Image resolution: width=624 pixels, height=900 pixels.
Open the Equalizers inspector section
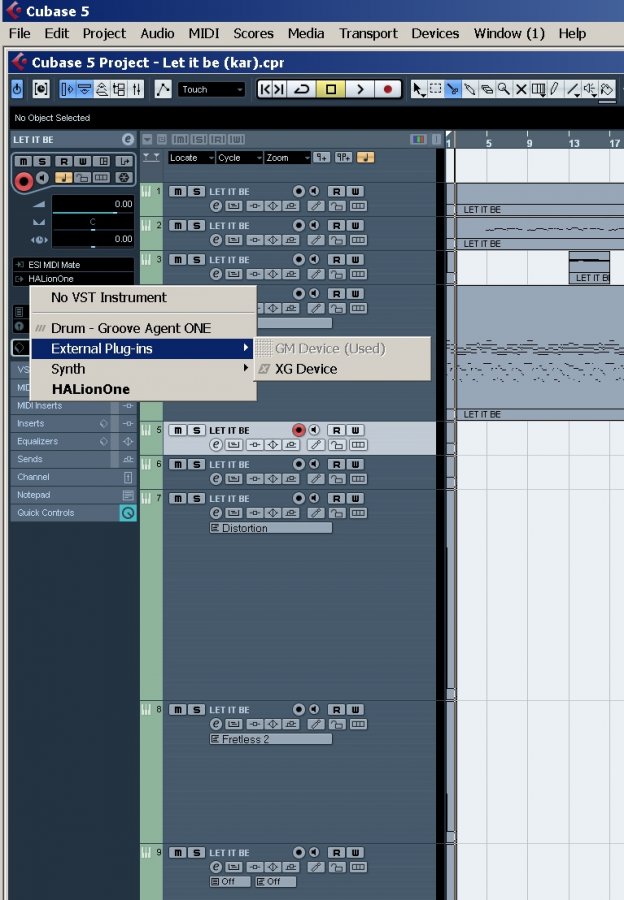point(73,441)
